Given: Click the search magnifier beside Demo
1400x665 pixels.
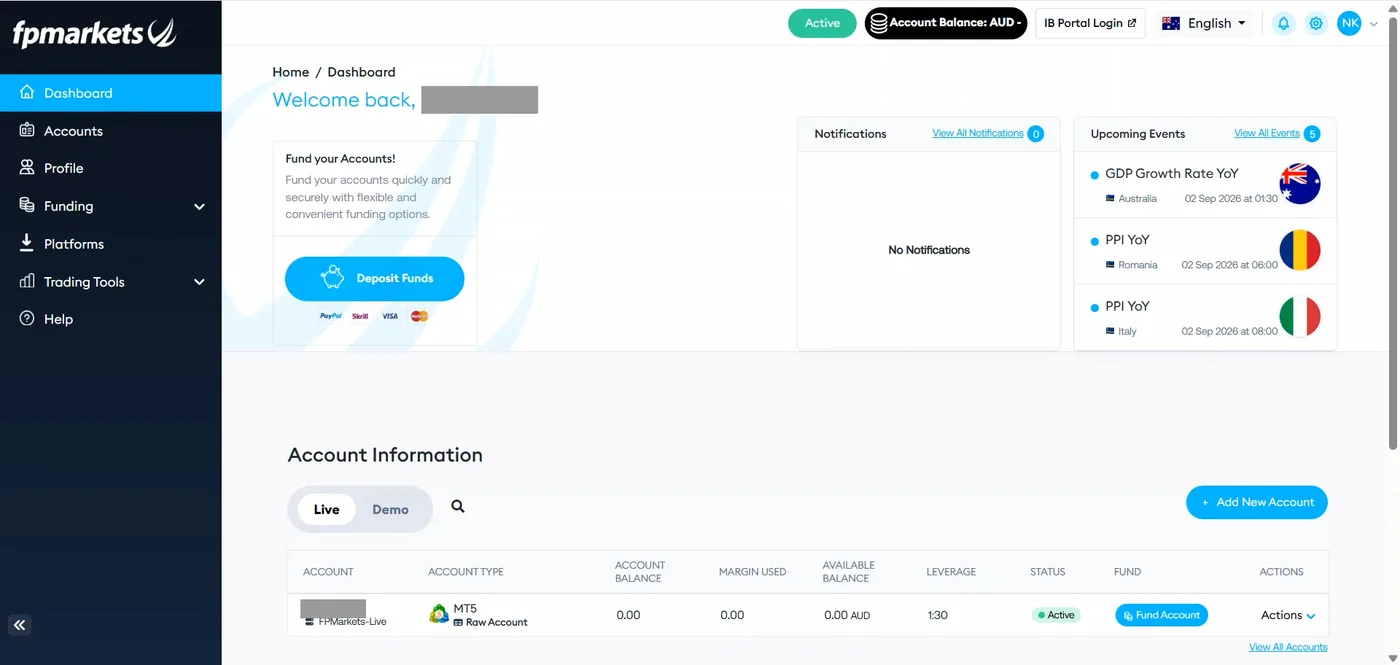Looking at the screenshot, I should 458,506.
